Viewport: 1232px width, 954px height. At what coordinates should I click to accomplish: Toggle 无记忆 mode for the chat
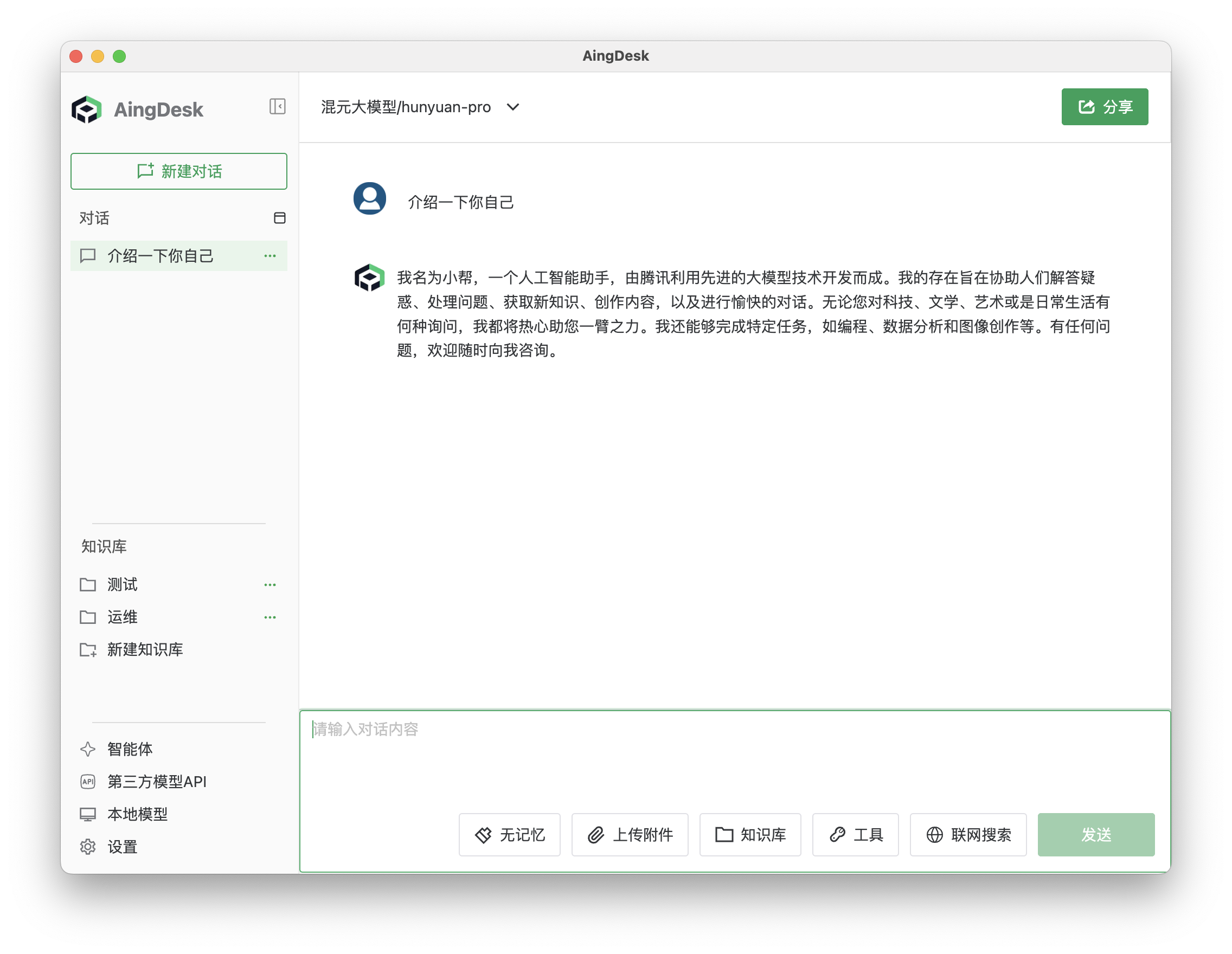click(x=509, y=835)
